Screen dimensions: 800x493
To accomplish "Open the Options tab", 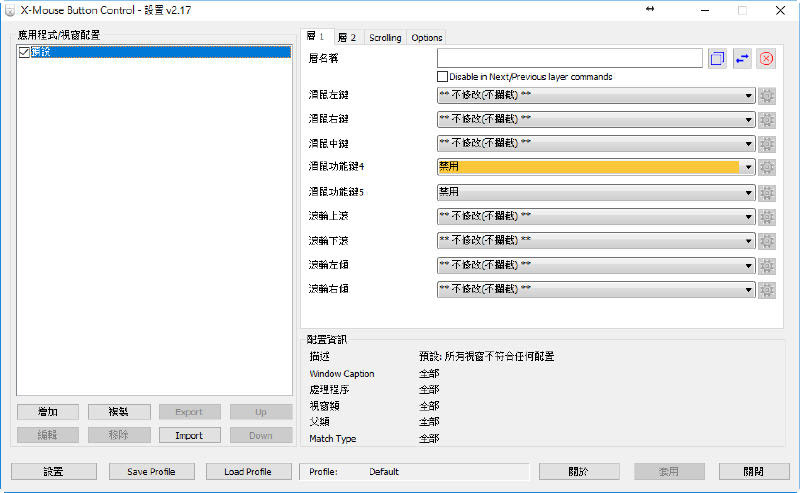I will [x=427, y=38].
